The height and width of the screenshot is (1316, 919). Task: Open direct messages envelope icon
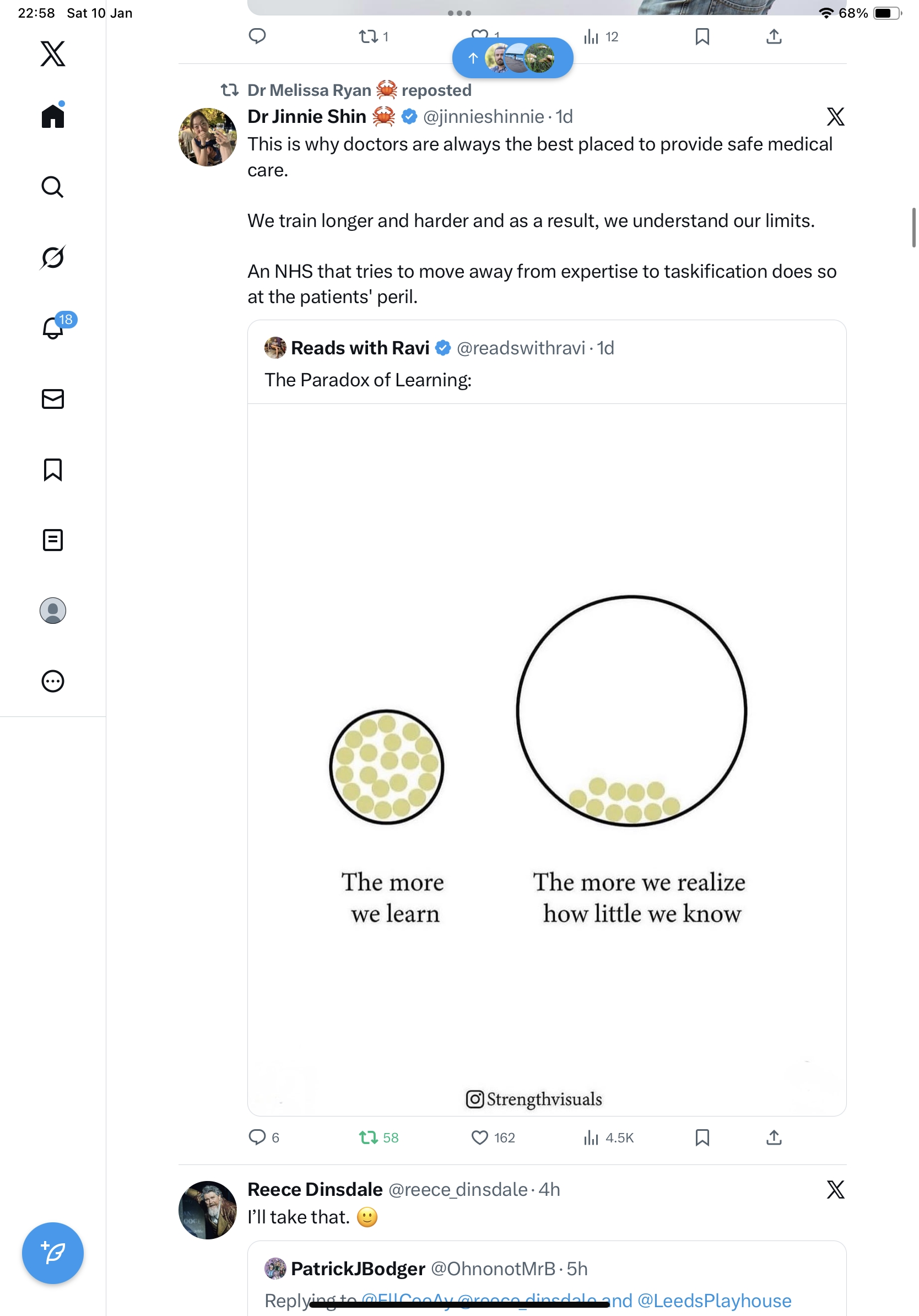pos(53,399)
